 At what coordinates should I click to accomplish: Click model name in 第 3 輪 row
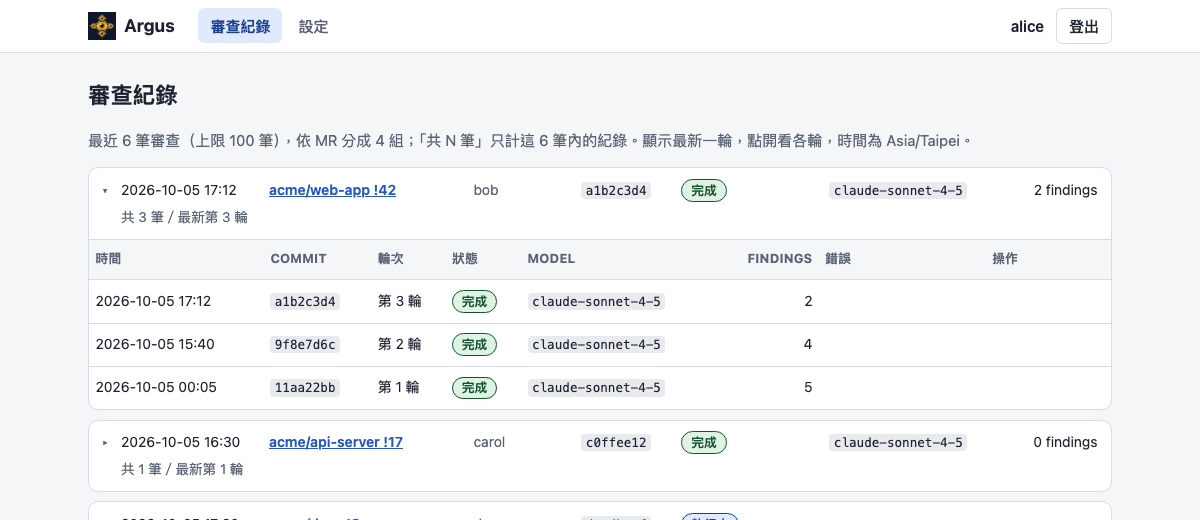pos(597,301)
